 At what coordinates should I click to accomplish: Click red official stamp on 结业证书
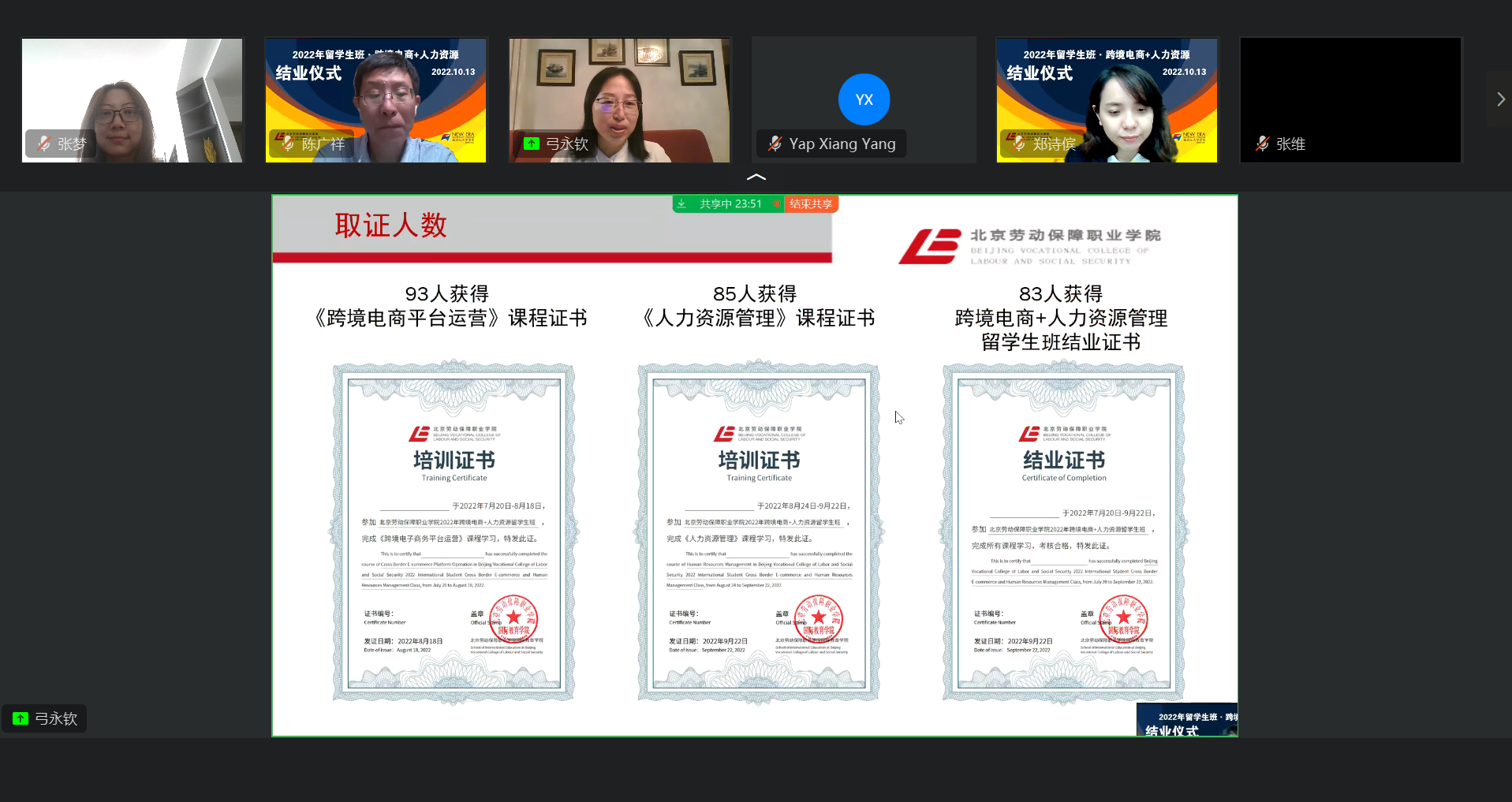click(1123, 618)
